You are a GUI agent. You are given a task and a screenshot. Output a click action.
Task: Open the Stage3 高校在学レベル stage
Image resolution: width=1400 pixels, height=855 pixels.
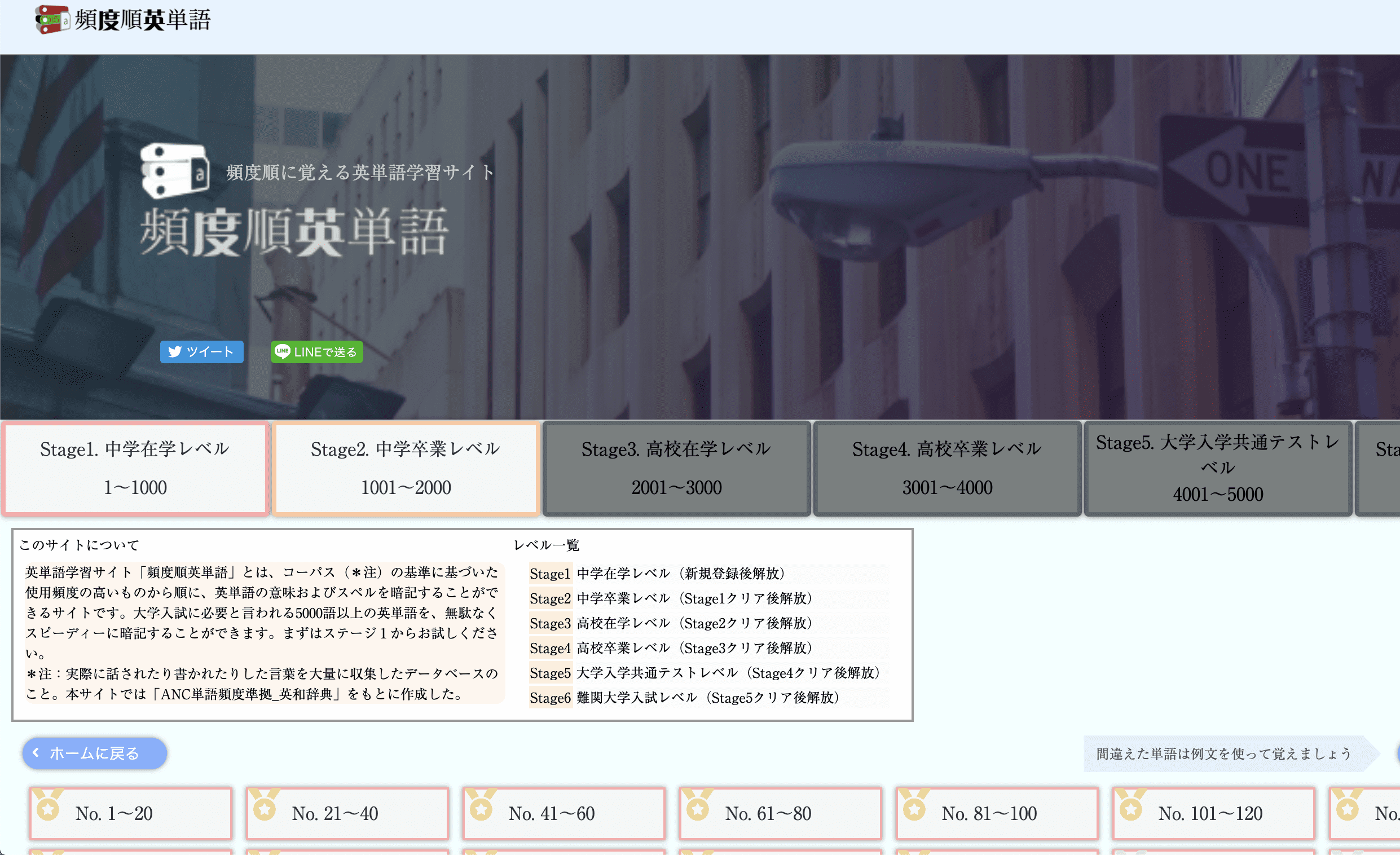pos(676,468)
